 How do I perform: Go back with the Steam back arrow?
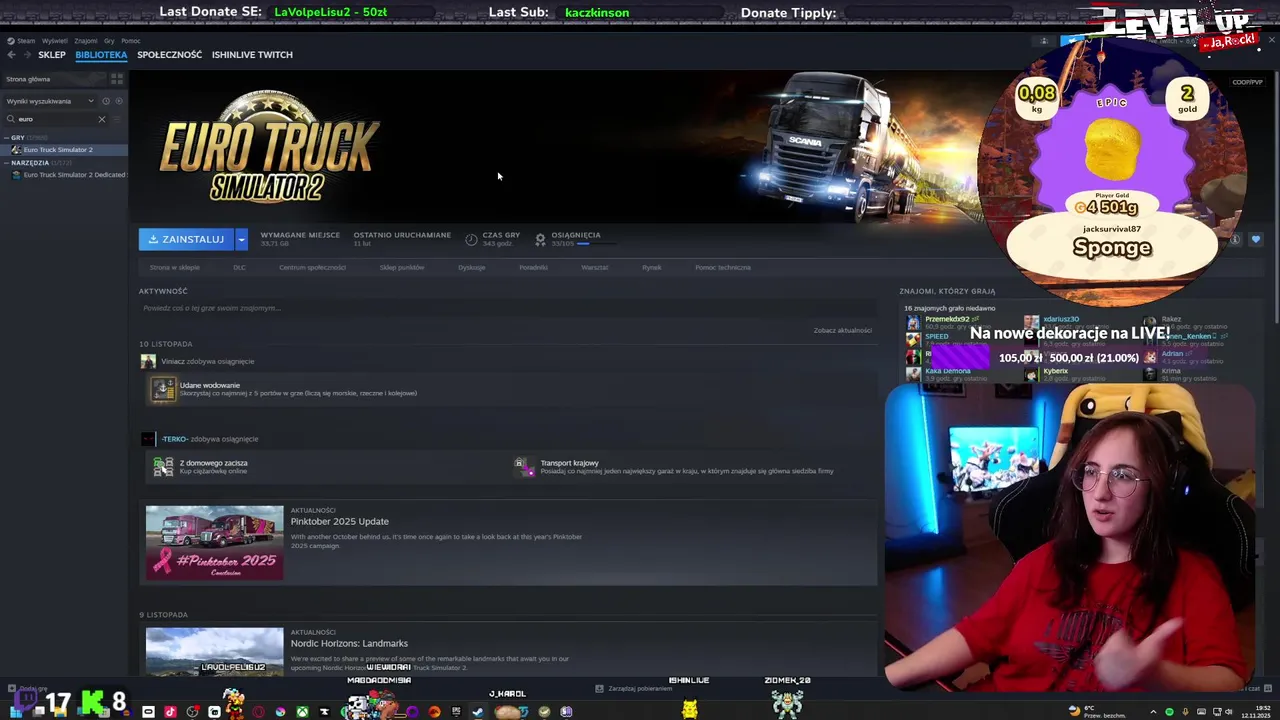click(11, 55)
